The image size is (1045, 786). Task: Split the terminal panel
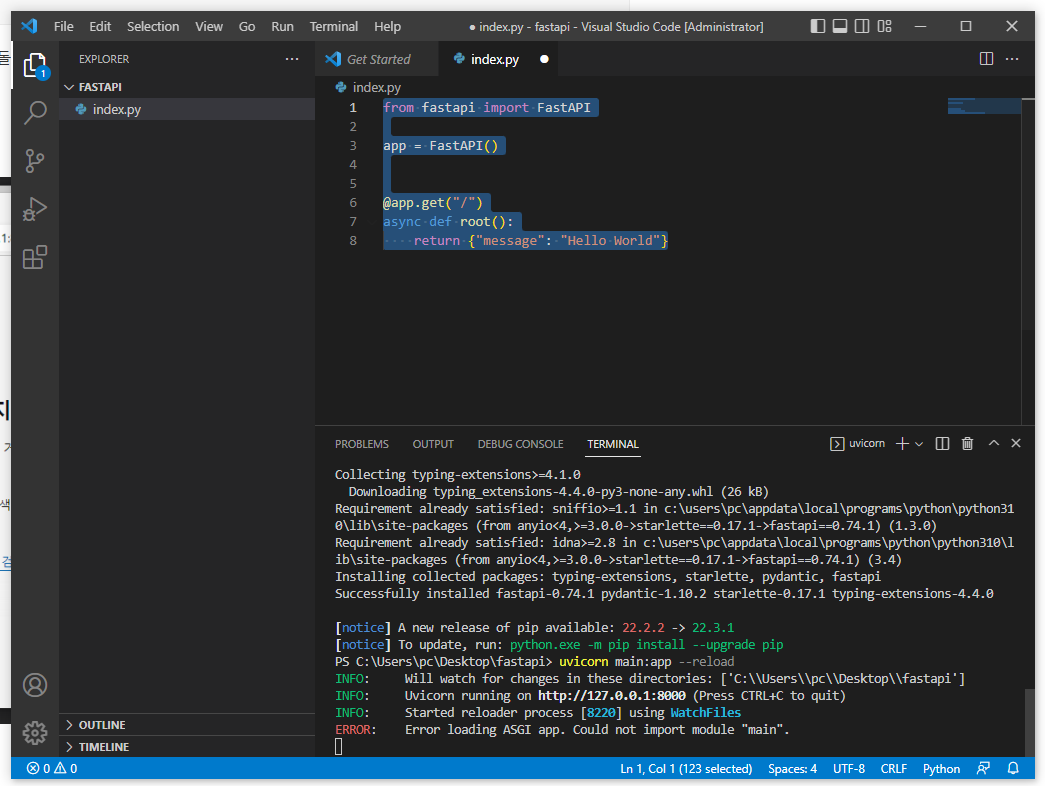pos(942,443)
